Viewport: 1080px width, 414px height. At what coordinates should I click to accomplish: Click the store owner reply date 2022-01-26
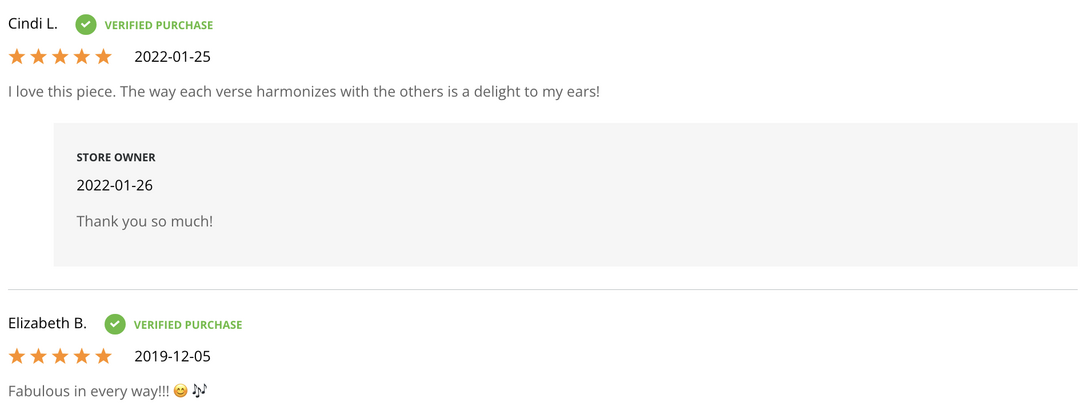coord(114,185)
